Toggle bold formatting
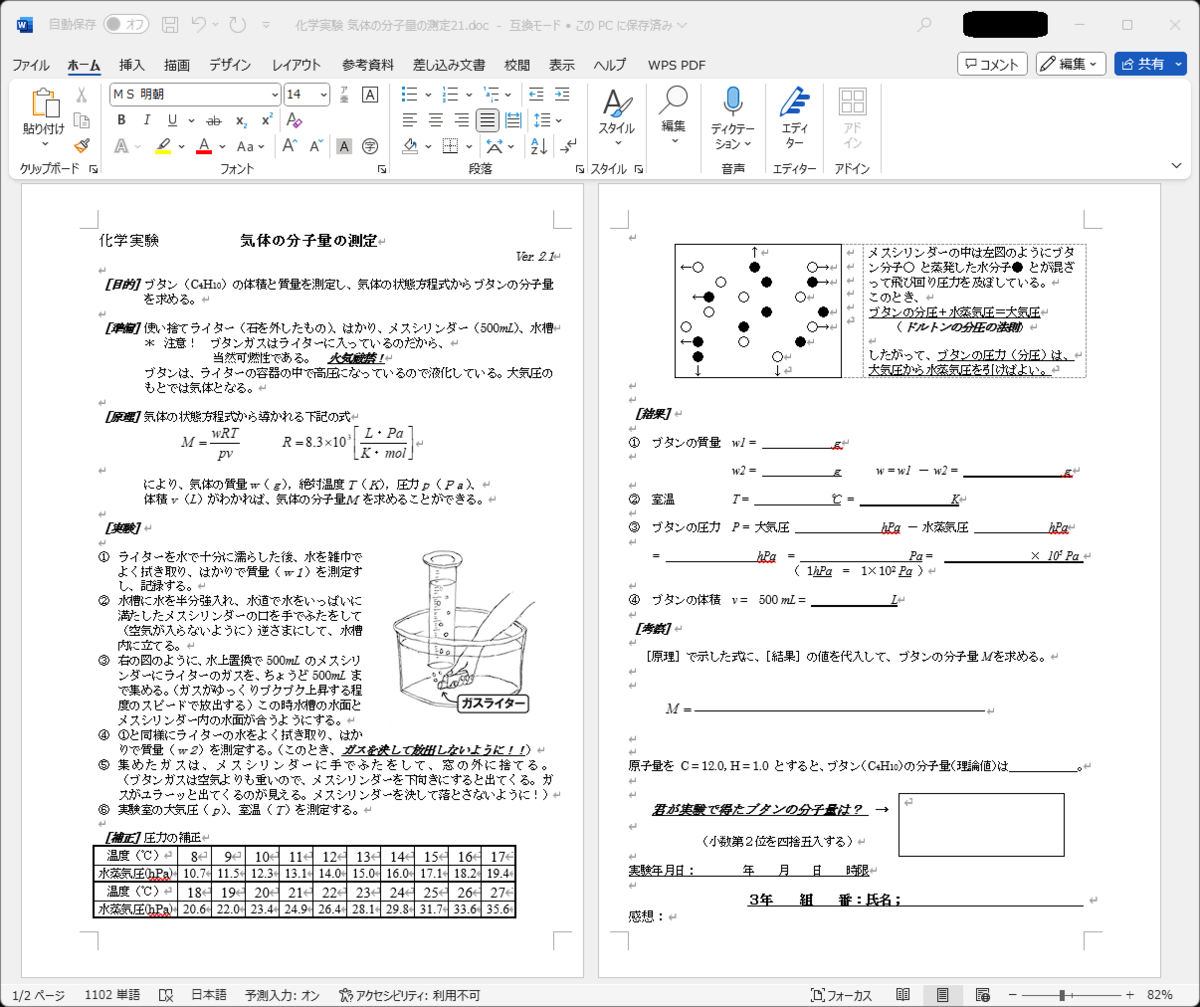This screenshot has width=1200, height=1007. point(121,120)
